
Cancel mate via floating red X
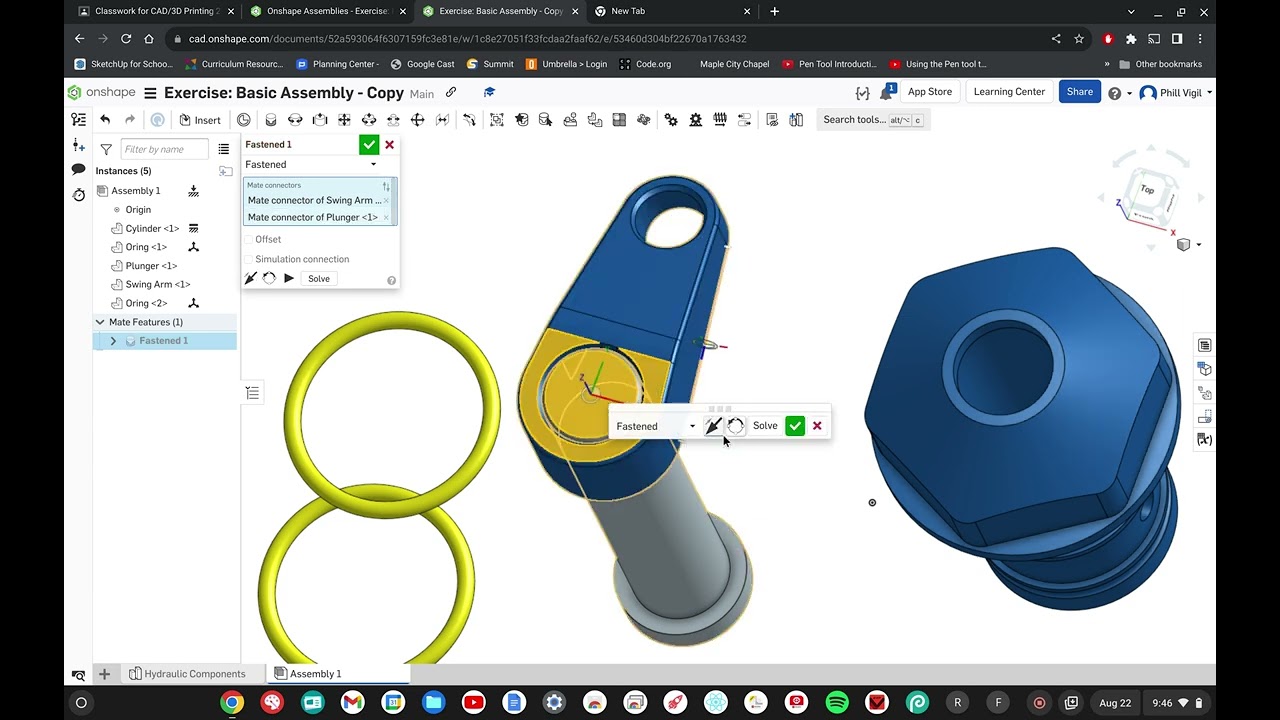point(817,426)
